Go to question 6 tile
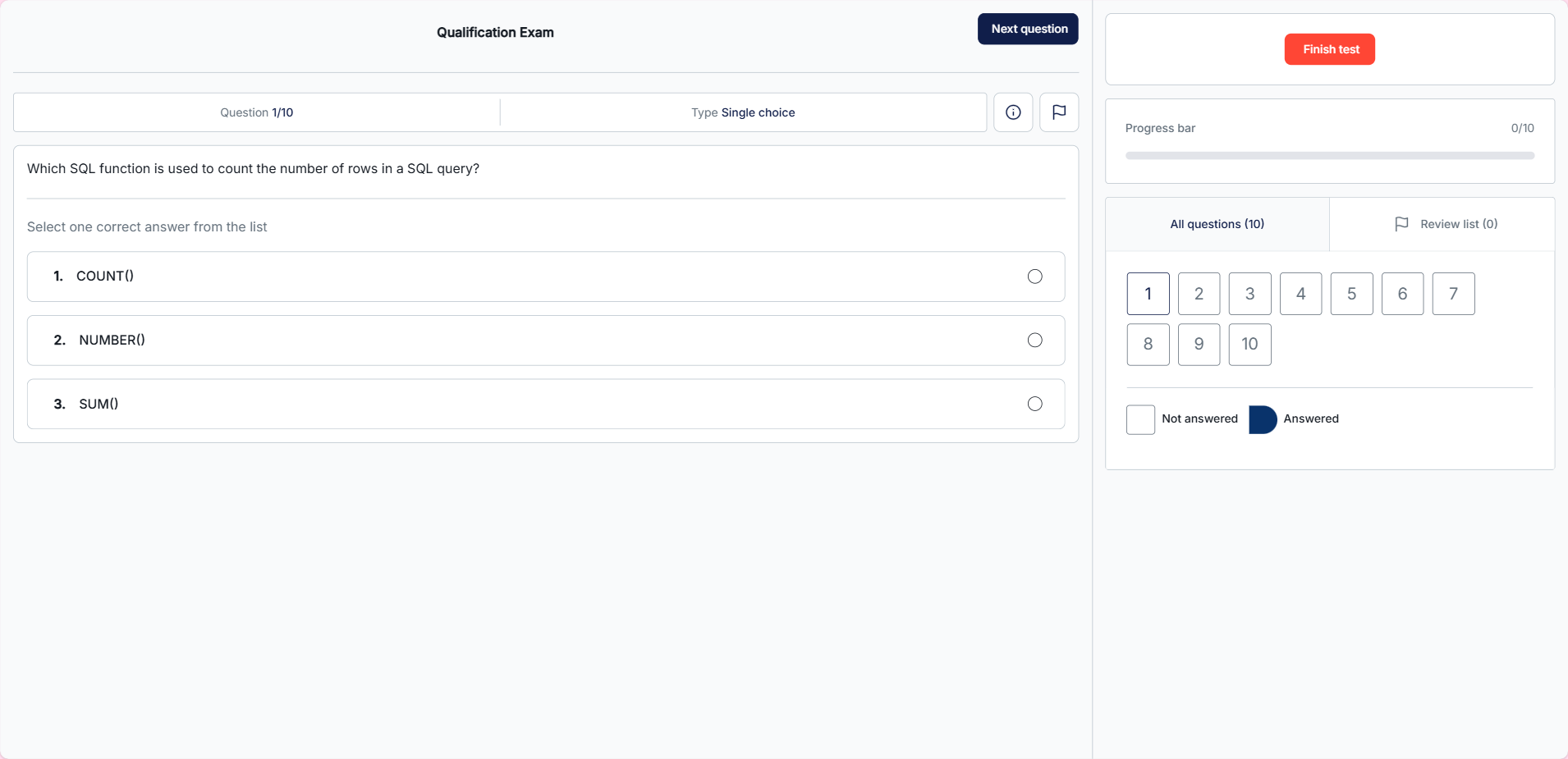The width and height of the screenshot is (1568, 759). [1402, 294]
